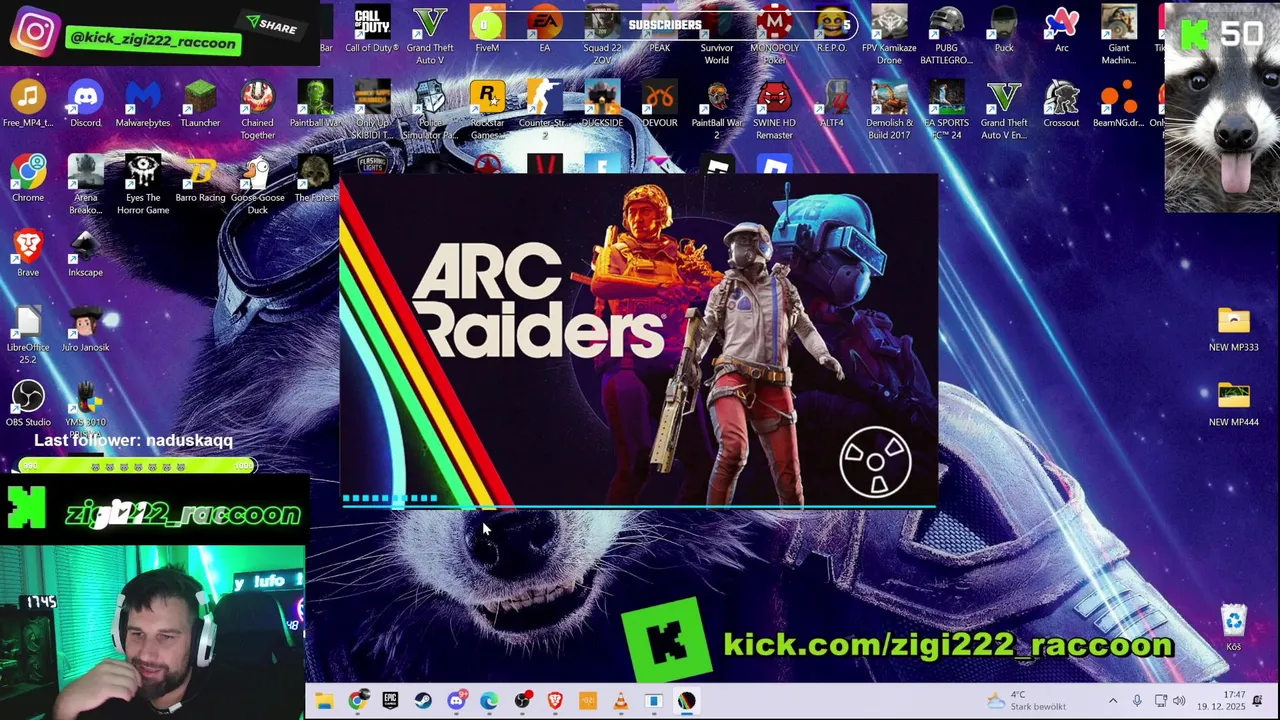The height and width of the screenshot is (720, 1280).
Task: Open the weather widget showing 4°C
Action: coord(1027,701)
